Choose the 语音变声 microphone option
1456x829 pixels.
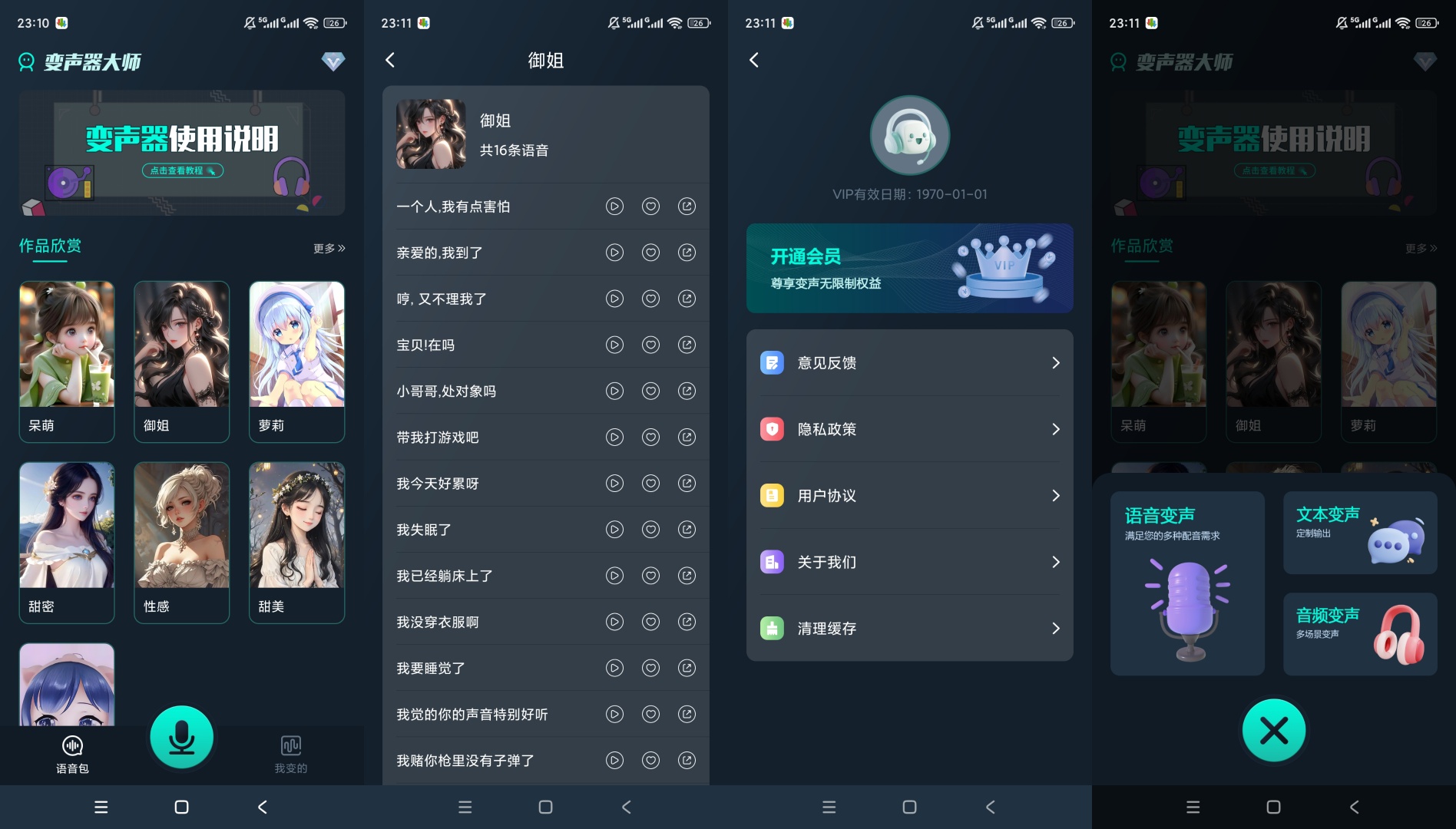(1187, 583)
